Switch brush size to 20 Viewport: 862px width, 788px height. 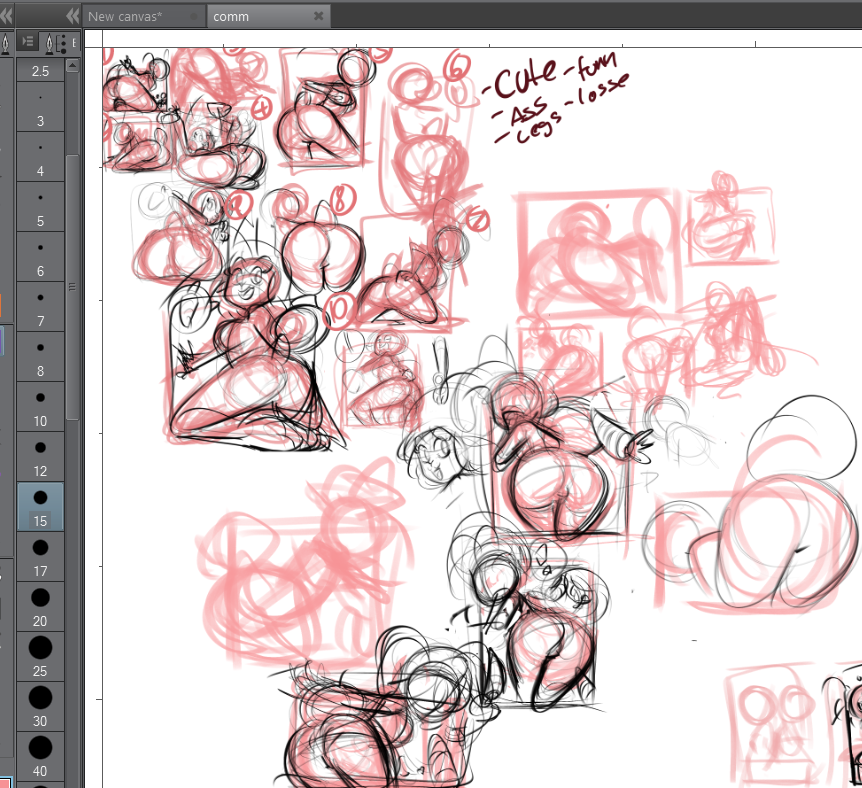(40, 608)
